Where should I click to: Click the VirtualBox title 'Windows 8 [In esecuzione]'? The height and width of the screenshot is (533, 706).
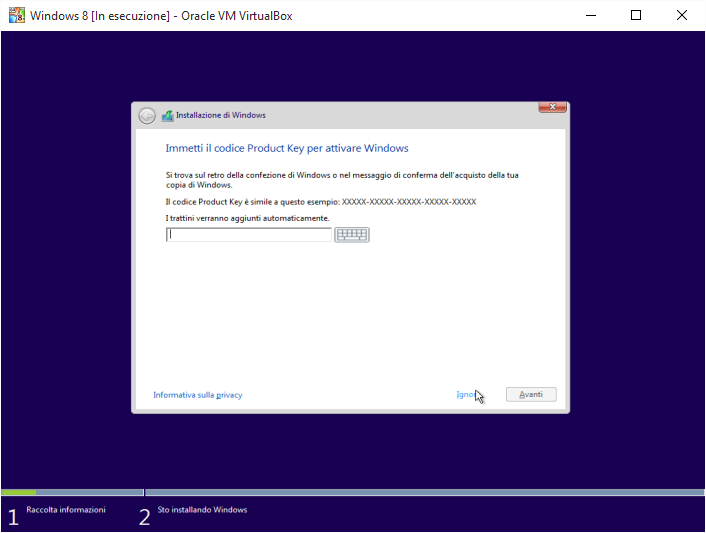(161, 16)
